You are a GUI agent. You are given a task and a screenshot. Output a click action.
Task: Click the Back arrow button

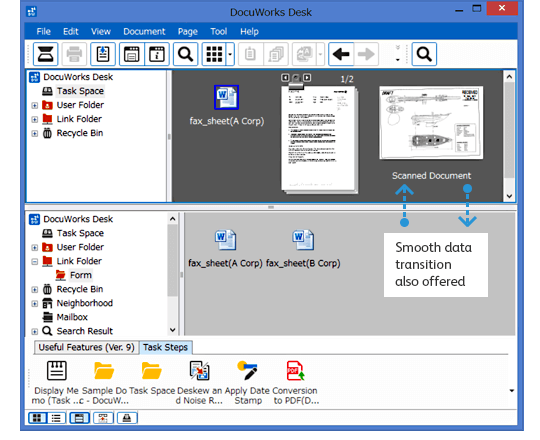[x=341, y=54]
